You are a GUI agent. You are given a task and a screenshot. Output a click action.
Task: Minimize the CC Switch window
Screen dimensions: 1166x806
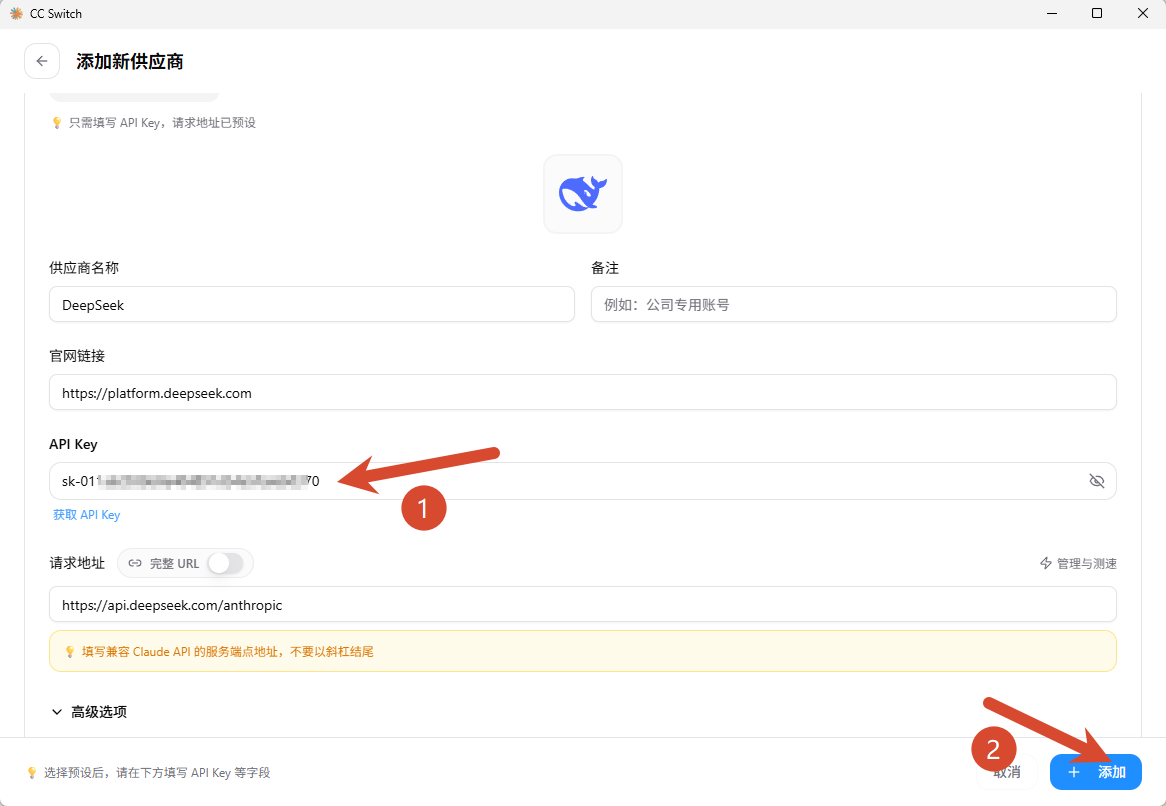[1051, 13]
